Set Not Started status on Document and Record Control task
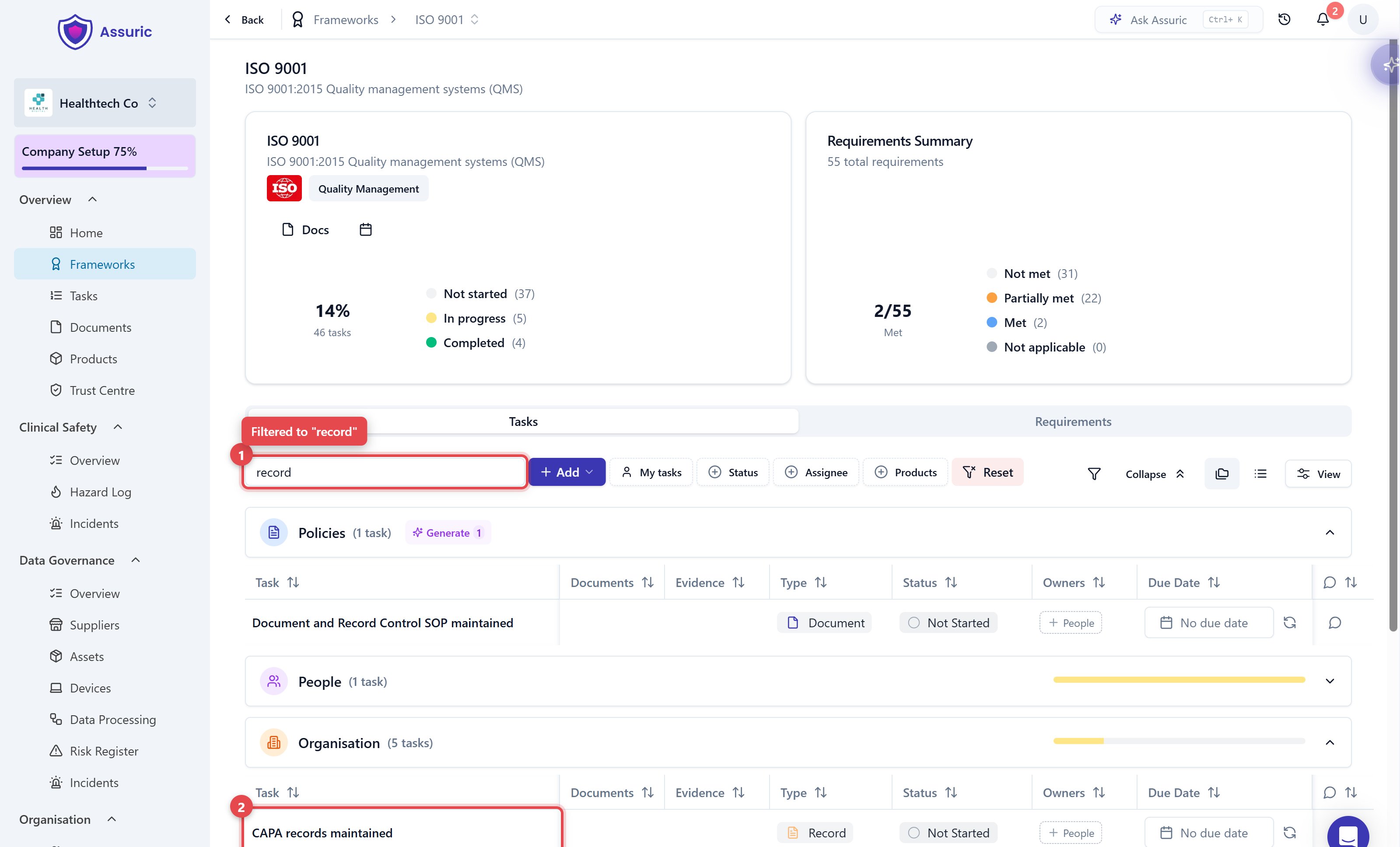Screen dimensions: 1400x847 click(x=948, y=622)
